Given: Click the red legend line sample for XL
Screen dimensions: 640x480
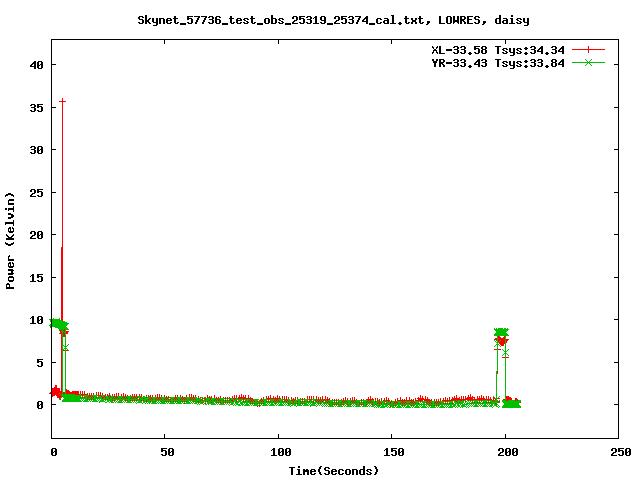Looking at the screenshot, I should coord(588,50).
